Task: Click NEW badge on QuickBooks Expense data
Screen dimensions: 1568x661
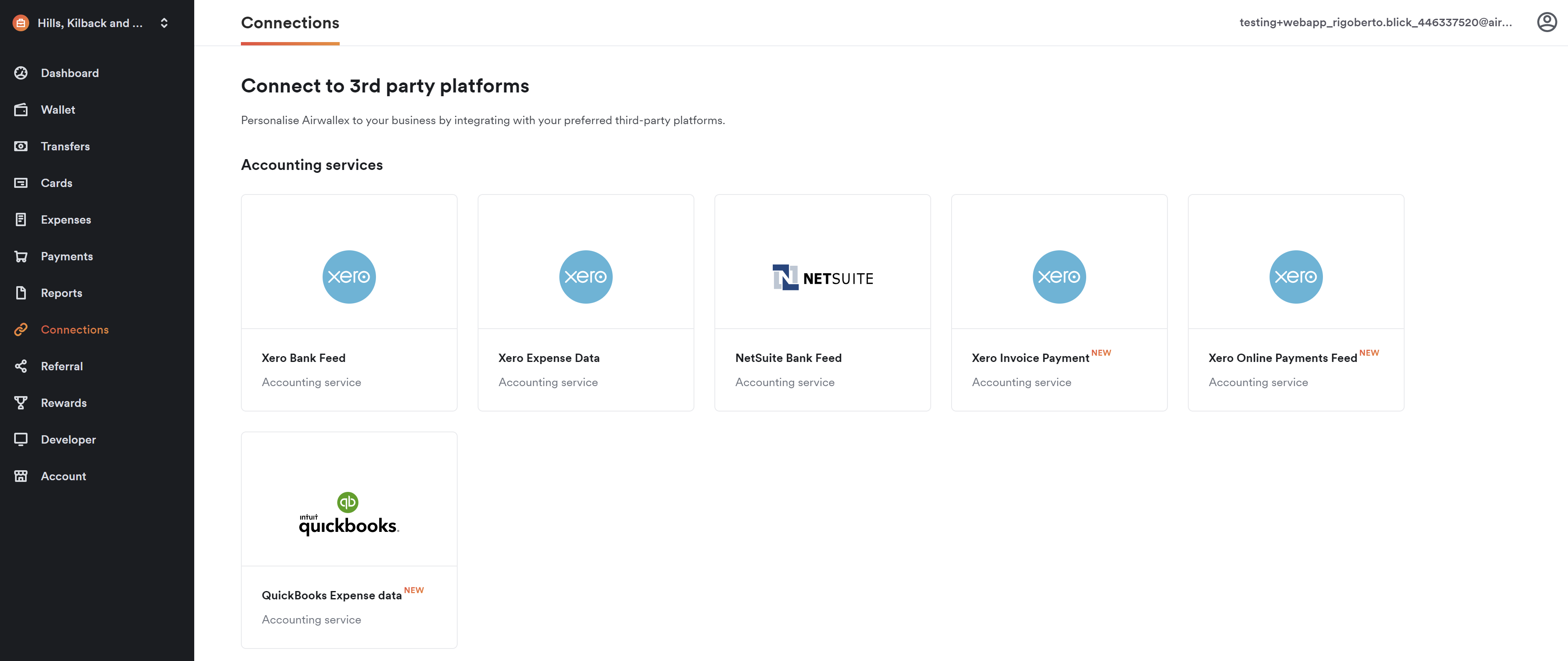Action: pos(413,590)
